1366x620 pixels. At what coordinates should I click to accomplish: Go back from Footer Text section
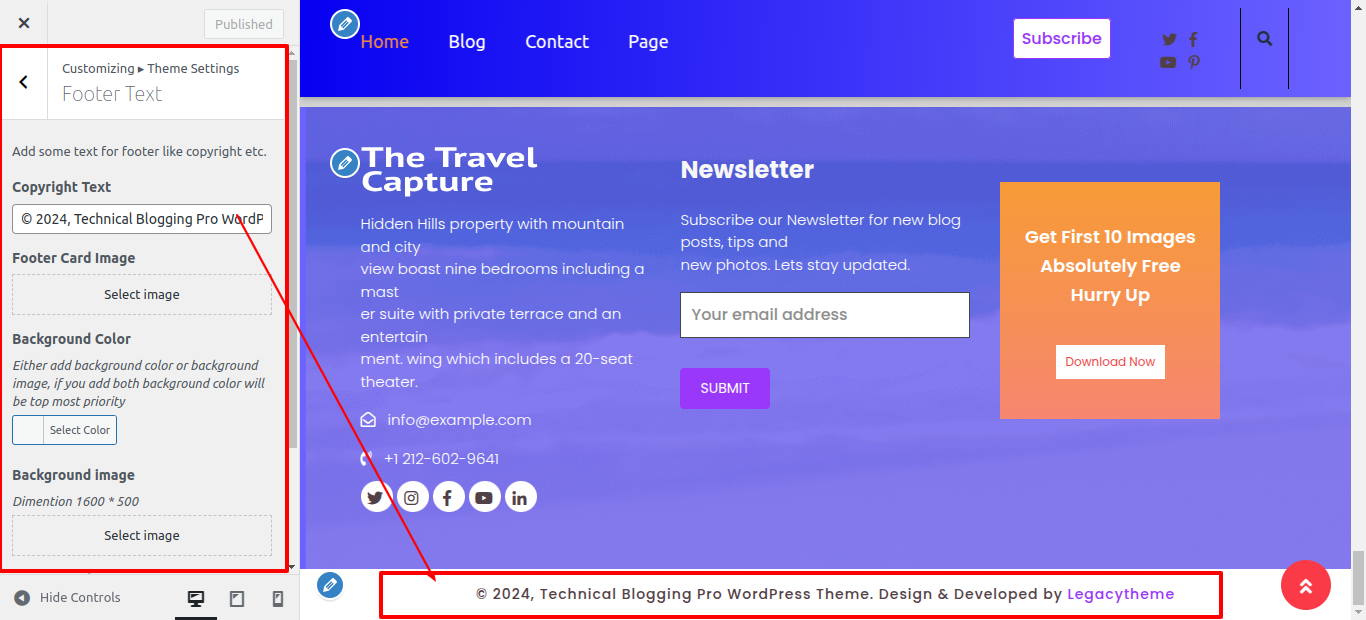pos(24,83)
